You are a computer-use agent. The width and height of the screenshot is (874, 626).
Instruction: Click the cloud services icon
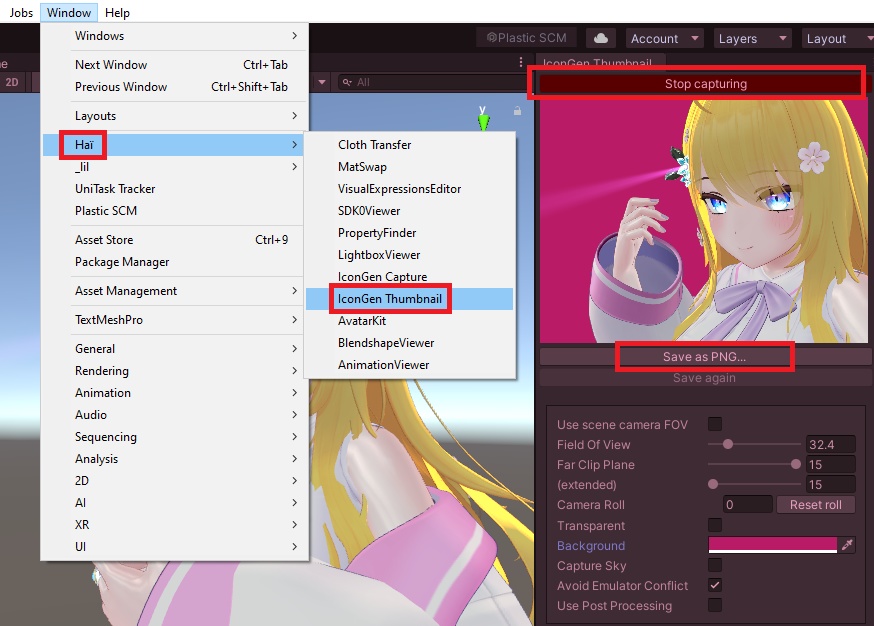tap(601, 38)
